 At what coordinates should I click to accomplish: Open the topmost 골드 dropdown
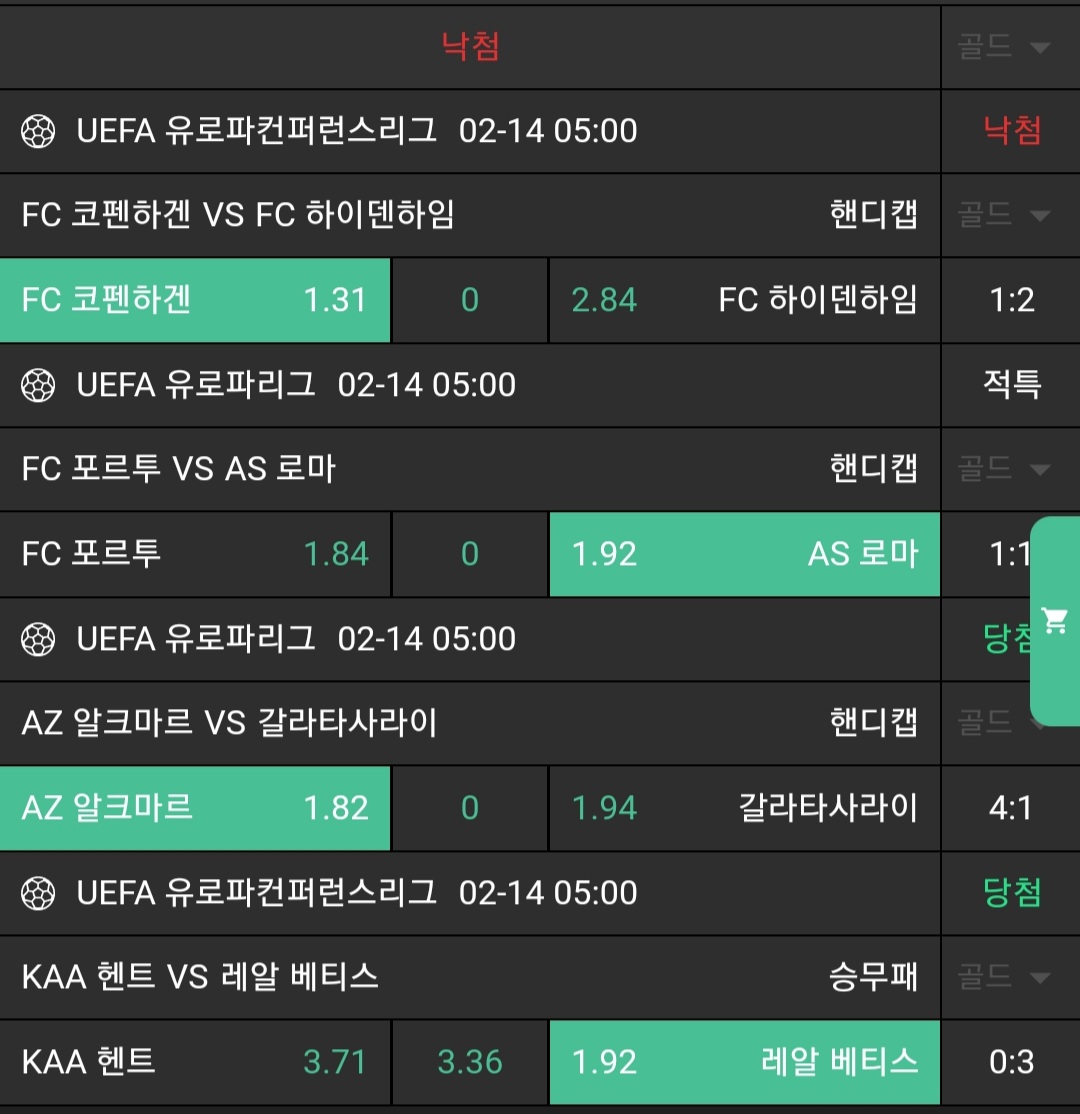point(1005,47)
